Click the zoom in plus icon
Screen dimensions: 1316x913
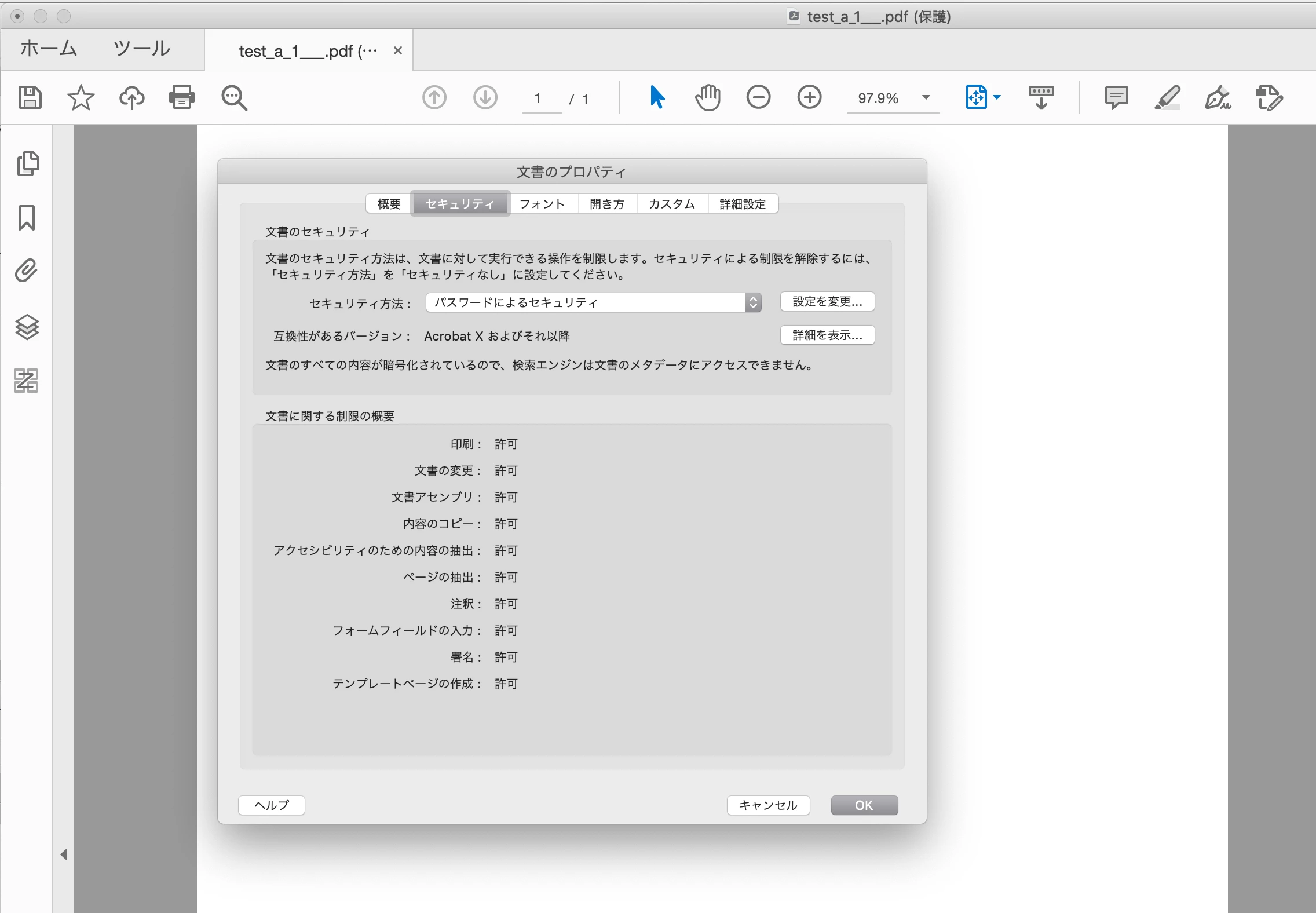809,97
